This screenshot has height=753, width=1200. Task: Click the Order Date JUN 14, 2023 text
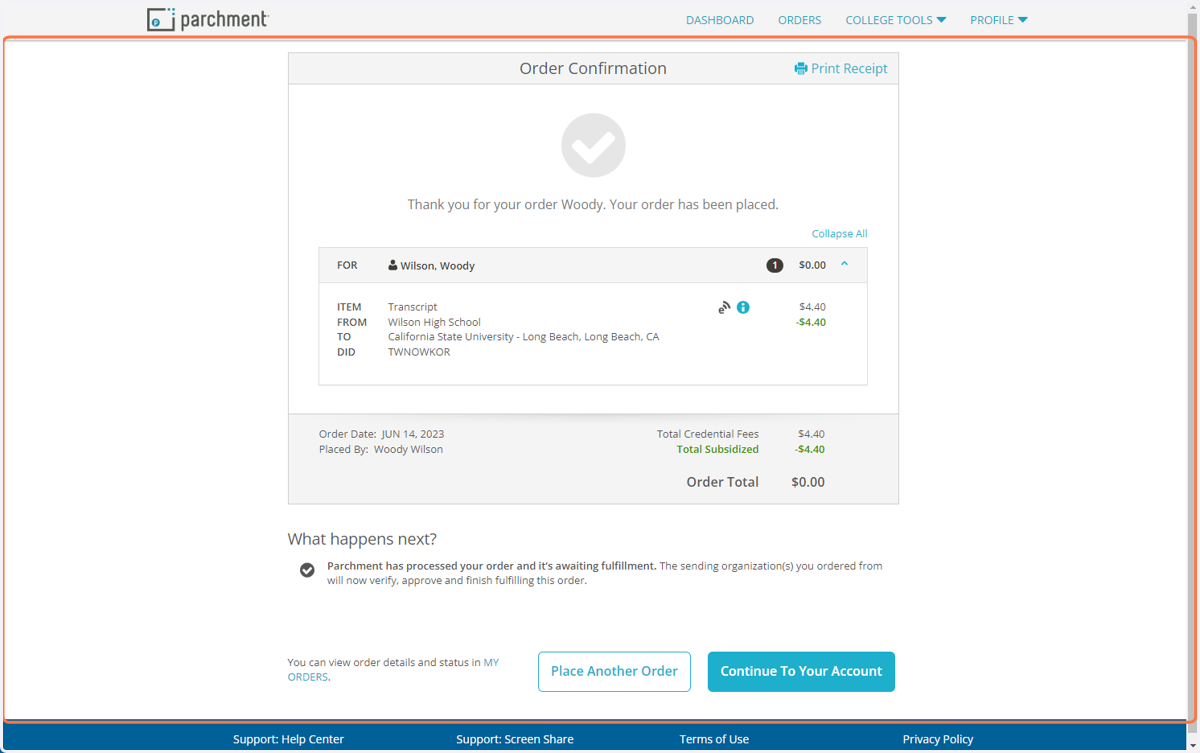pos(381,434)
